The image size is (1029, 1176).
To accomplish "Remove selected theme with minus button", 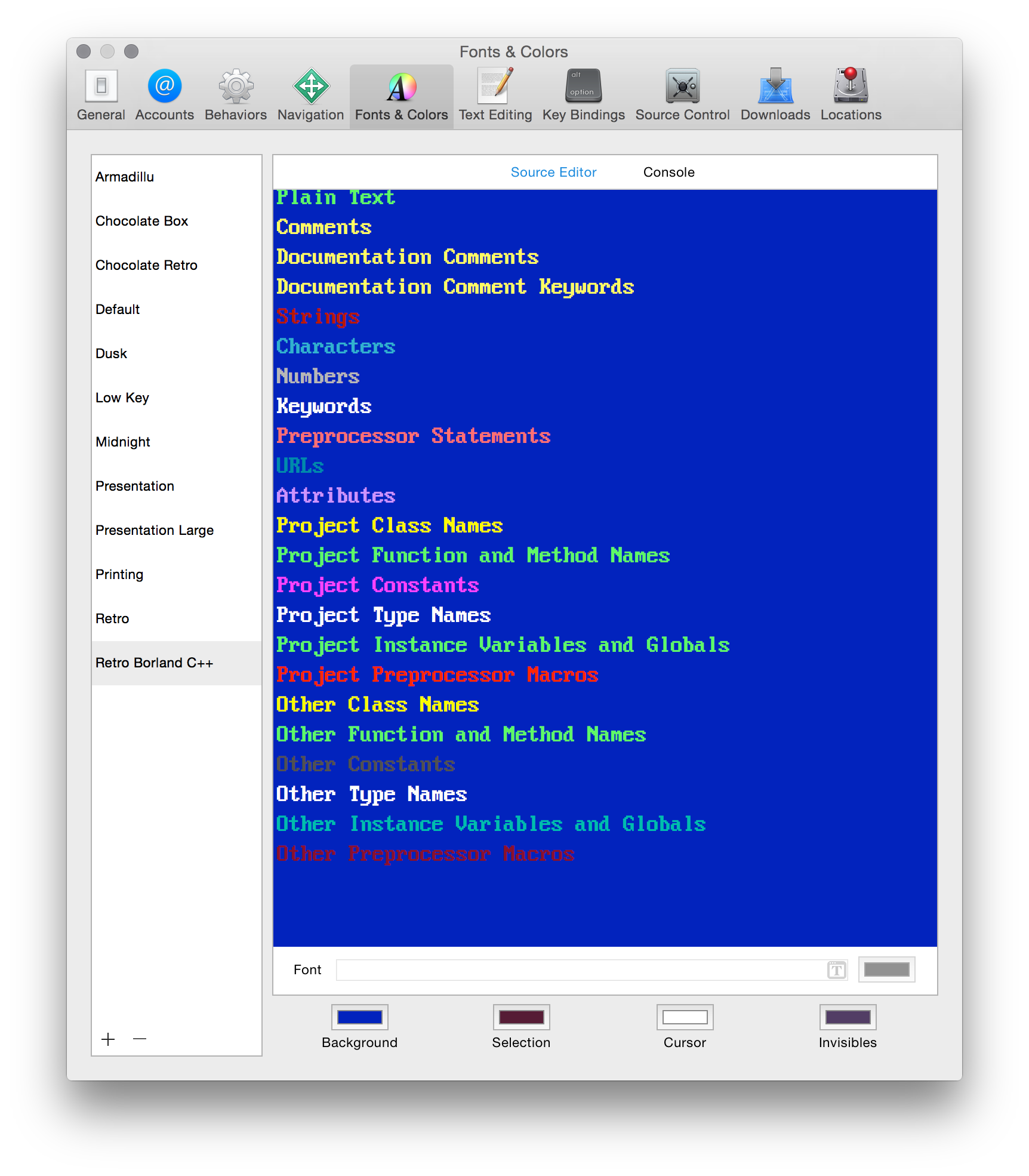I will tap(140, 1039).
